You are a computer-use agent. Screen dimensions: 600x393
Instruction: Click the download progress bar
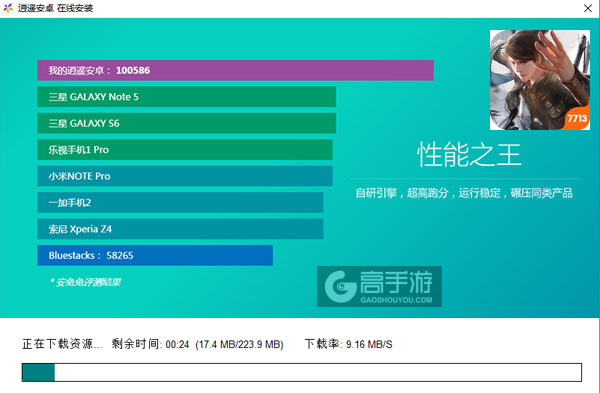point(302,372)
